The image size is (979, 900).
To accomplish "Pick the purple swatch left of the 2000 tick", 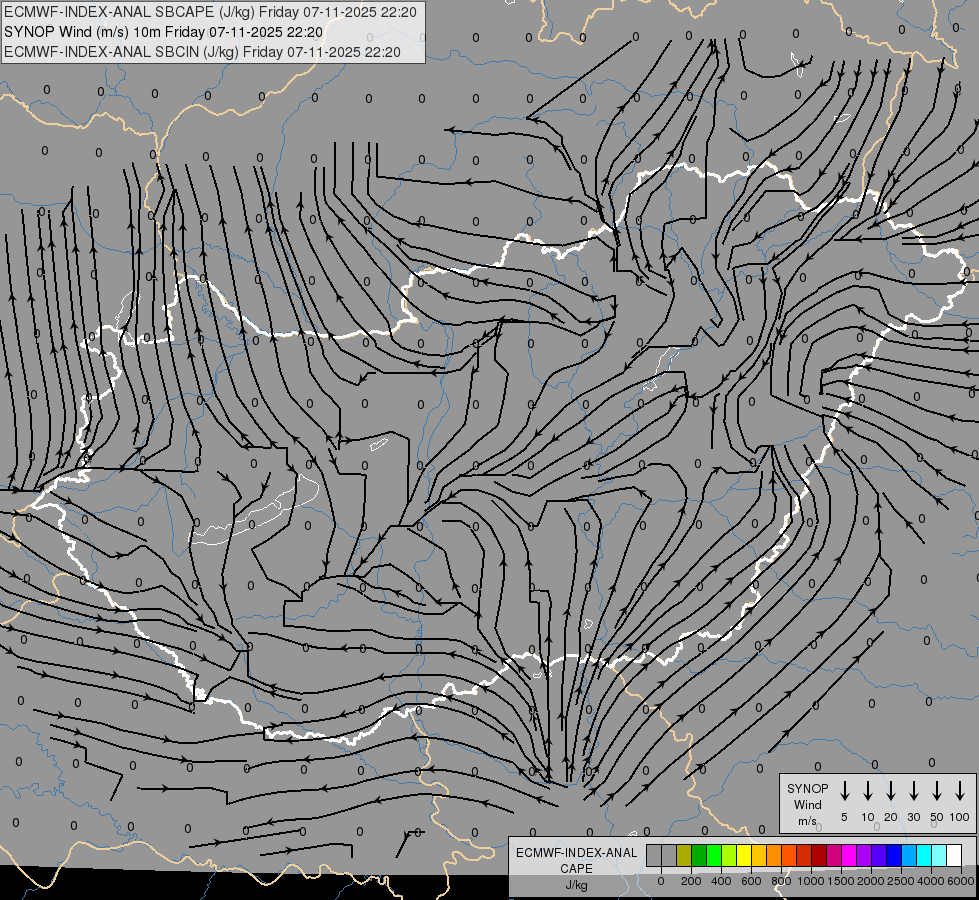I will [x=864, y=855].
